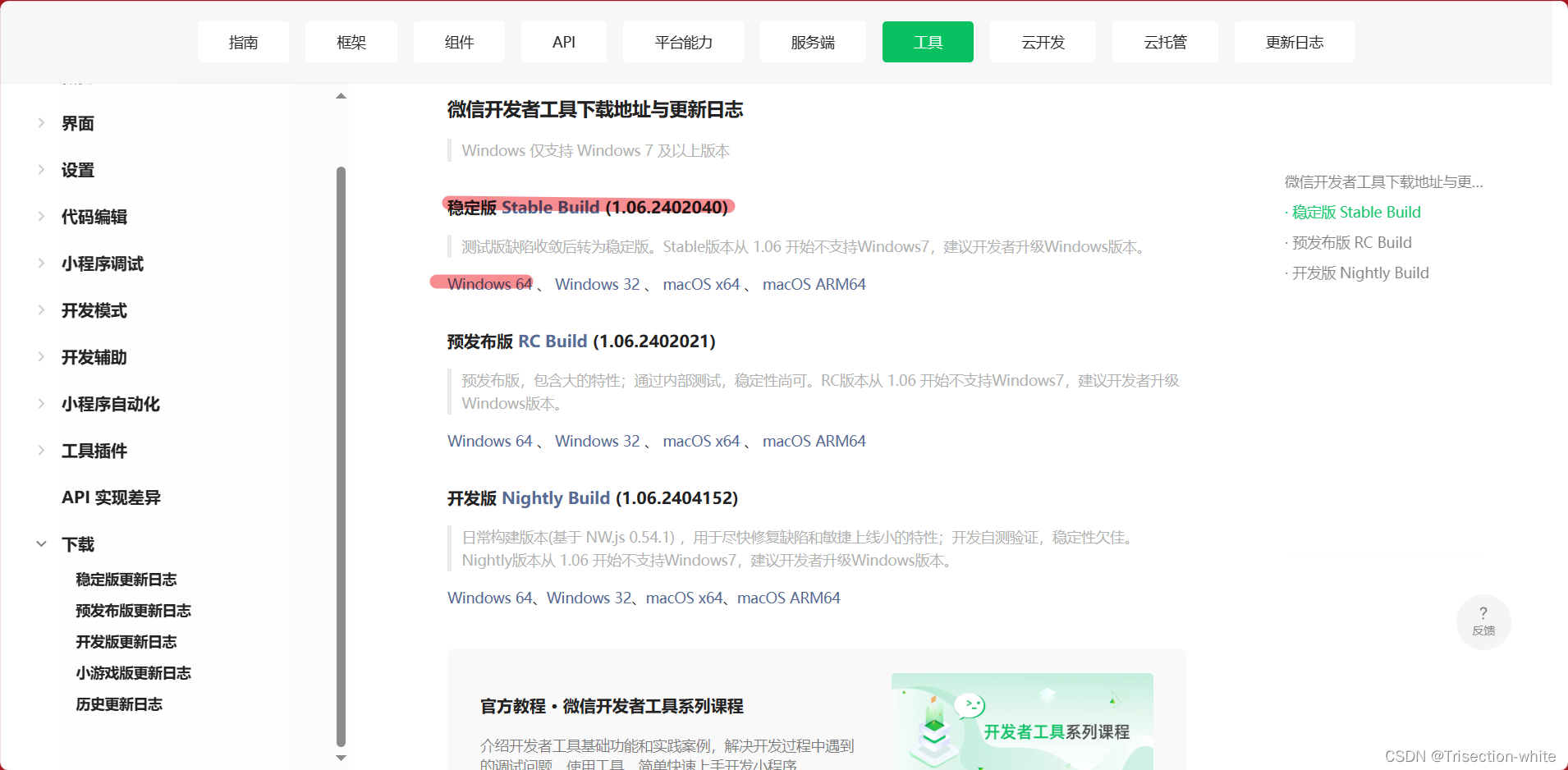Open the Stable Build heading link
This screenshot has height=770, width=1568.
(550, 207)
